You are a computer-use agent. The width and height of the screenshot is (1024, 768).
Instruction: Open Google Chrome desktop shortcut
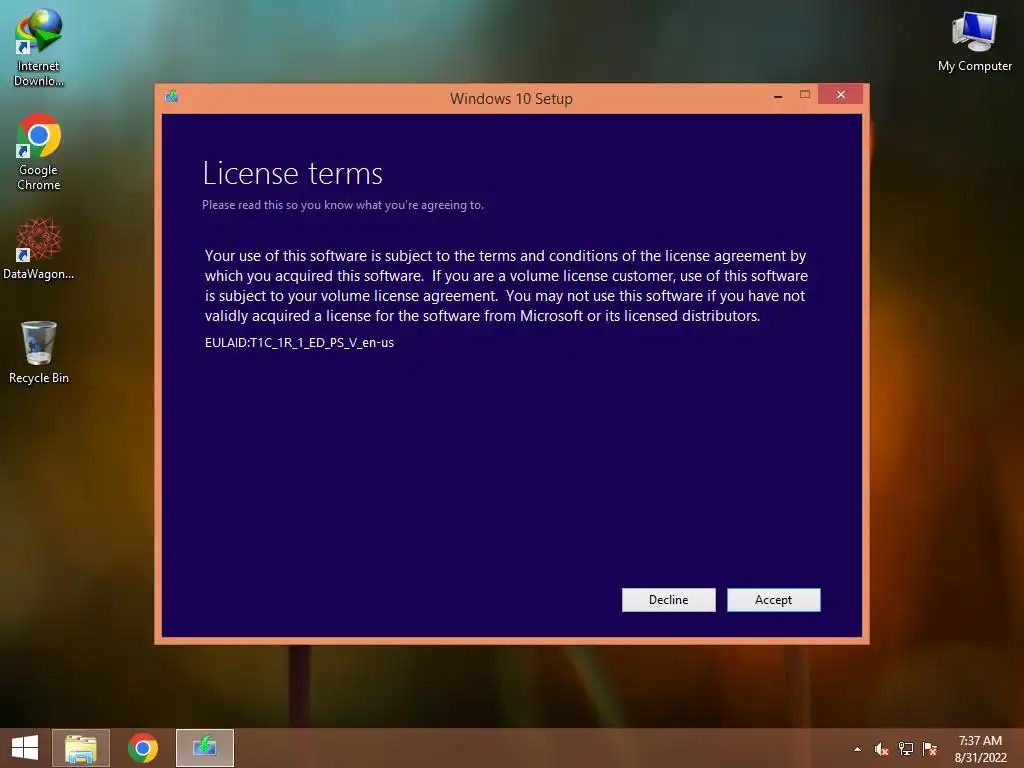tap(39, 152)
